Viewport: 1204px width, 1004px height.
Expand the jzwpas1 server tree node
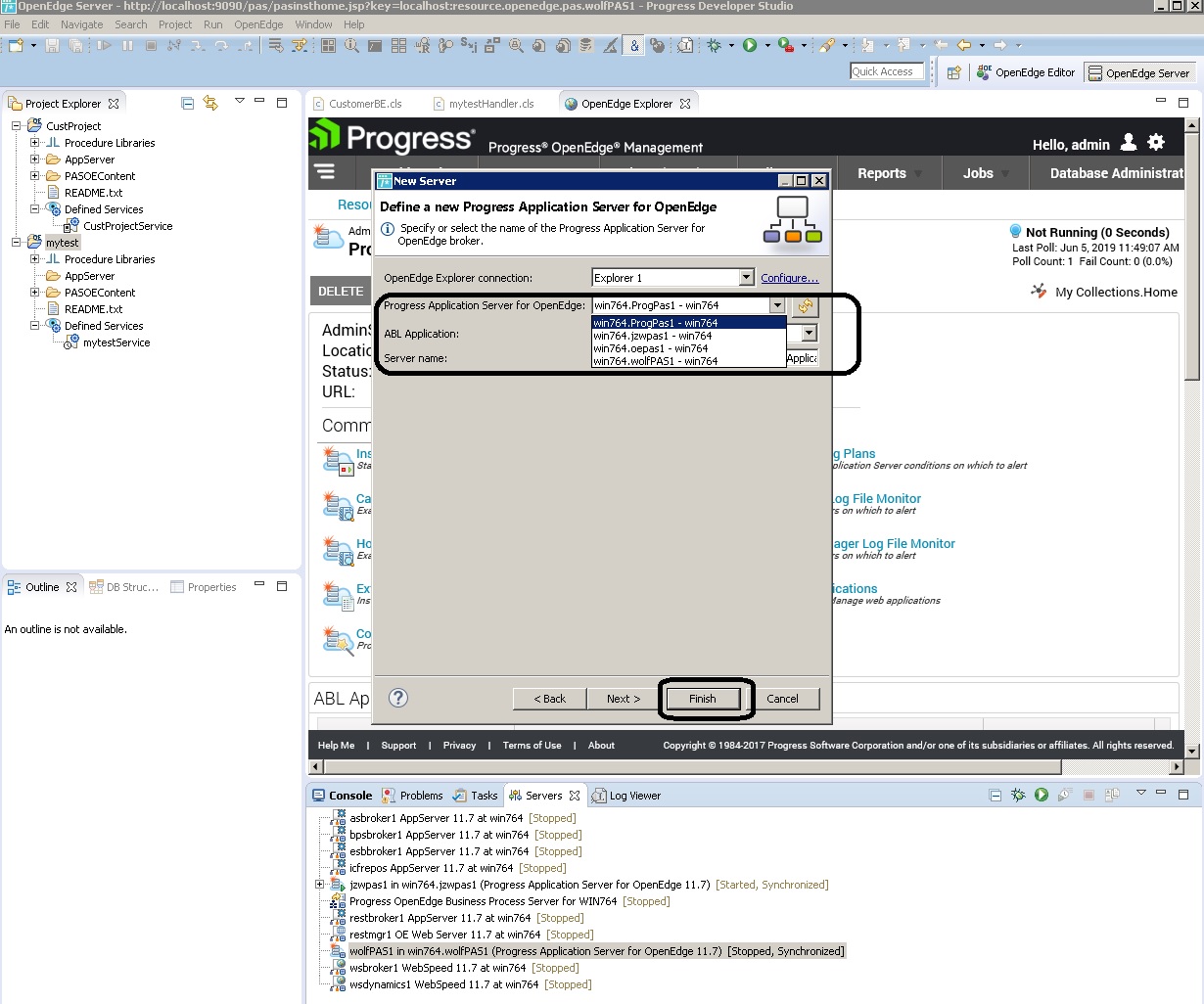[x=319, y=885]
